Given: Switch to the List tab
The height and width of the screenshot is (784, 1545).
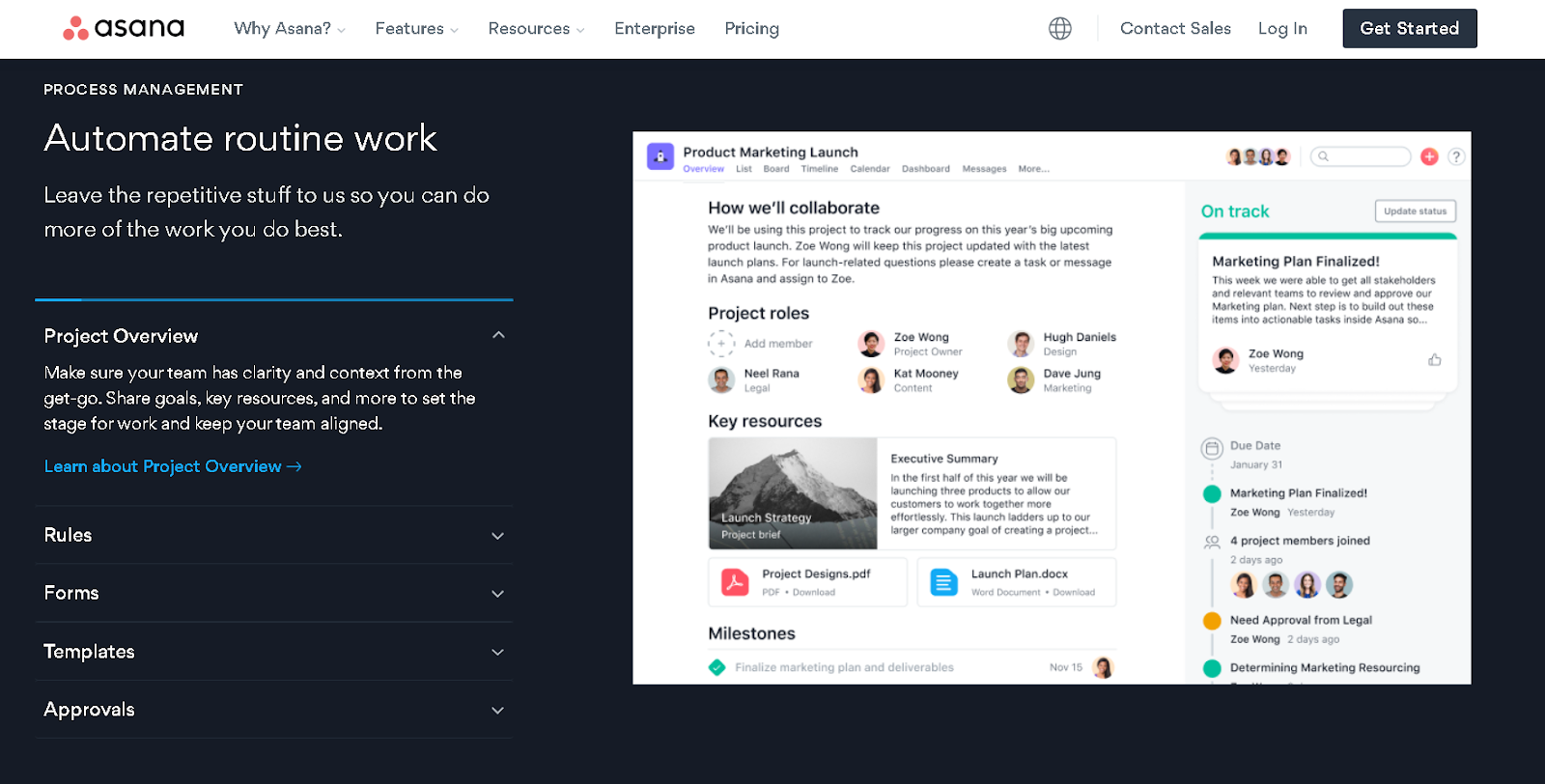Looking at the screenshot, I should 744,169.
